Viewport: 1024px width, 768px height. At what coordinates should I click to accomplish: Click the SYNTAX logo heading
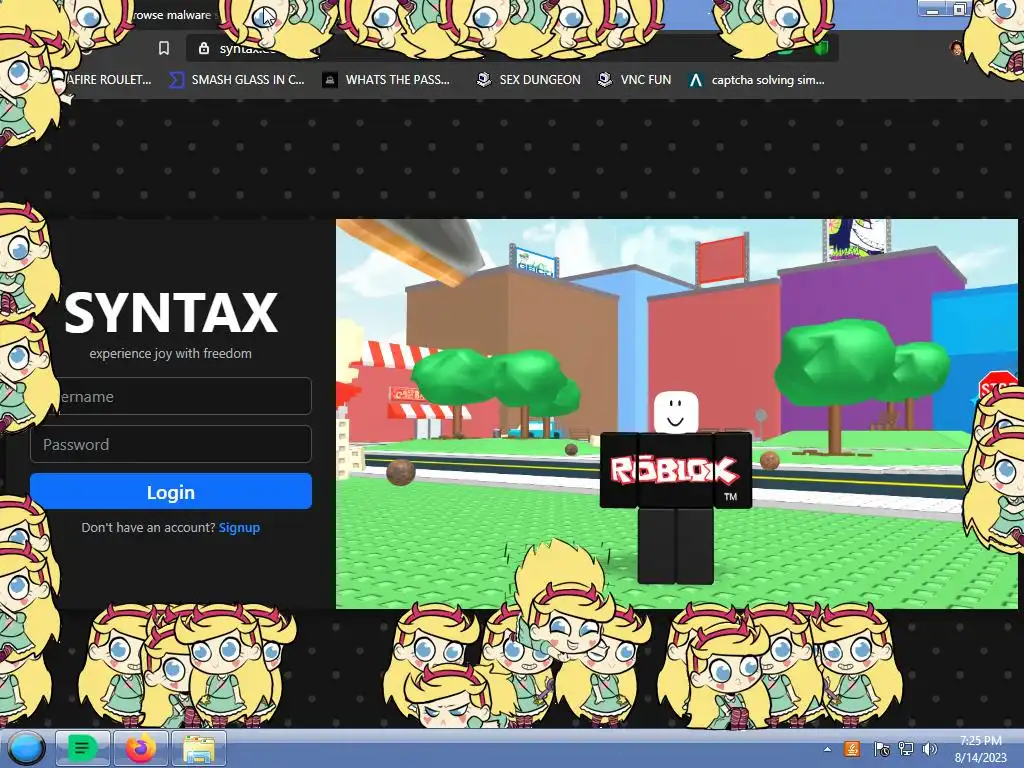pos(170,313)
